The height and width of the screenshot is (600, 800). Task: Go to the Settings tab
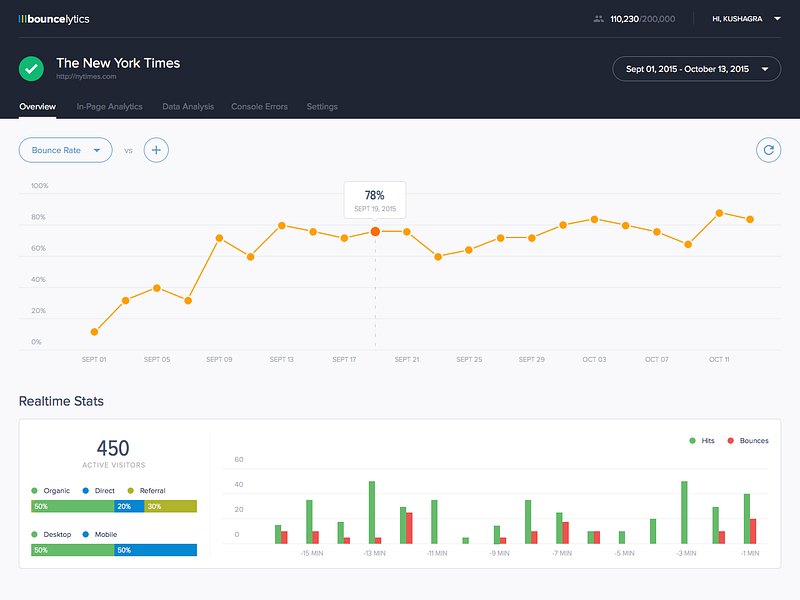point(322,107)
